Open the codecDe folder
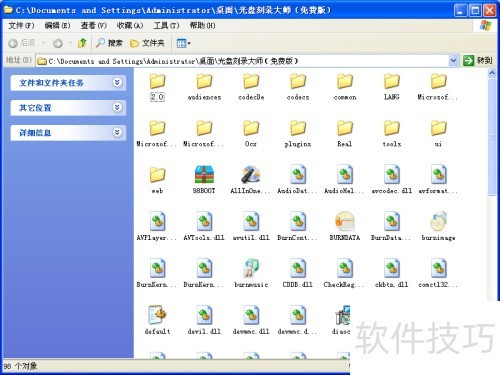The image size is (500, 375). 251,87
